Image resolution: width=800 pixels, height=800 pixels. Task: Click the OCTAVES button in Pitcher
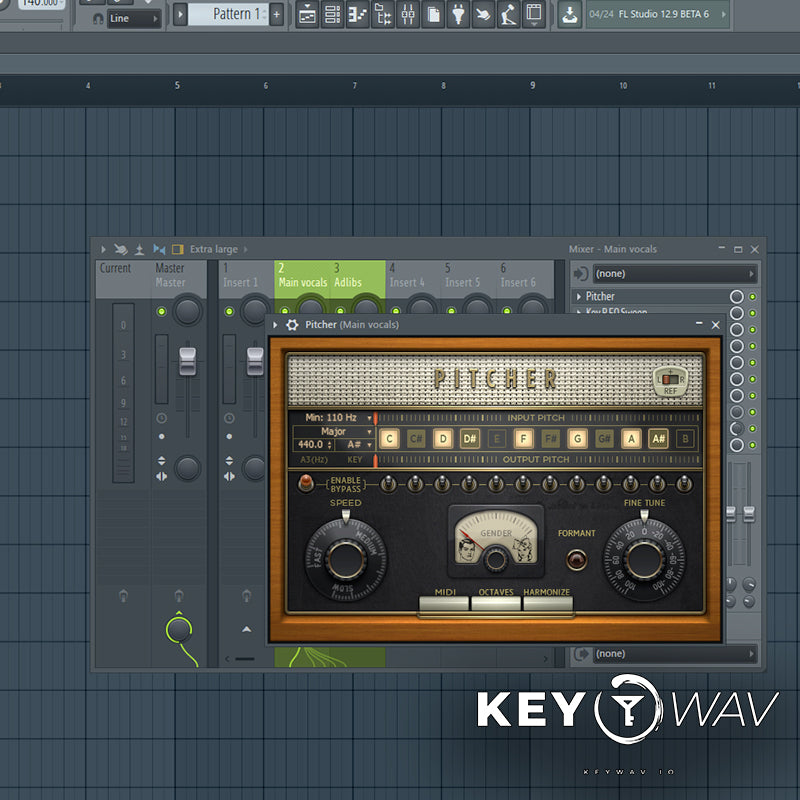point(496,604)
